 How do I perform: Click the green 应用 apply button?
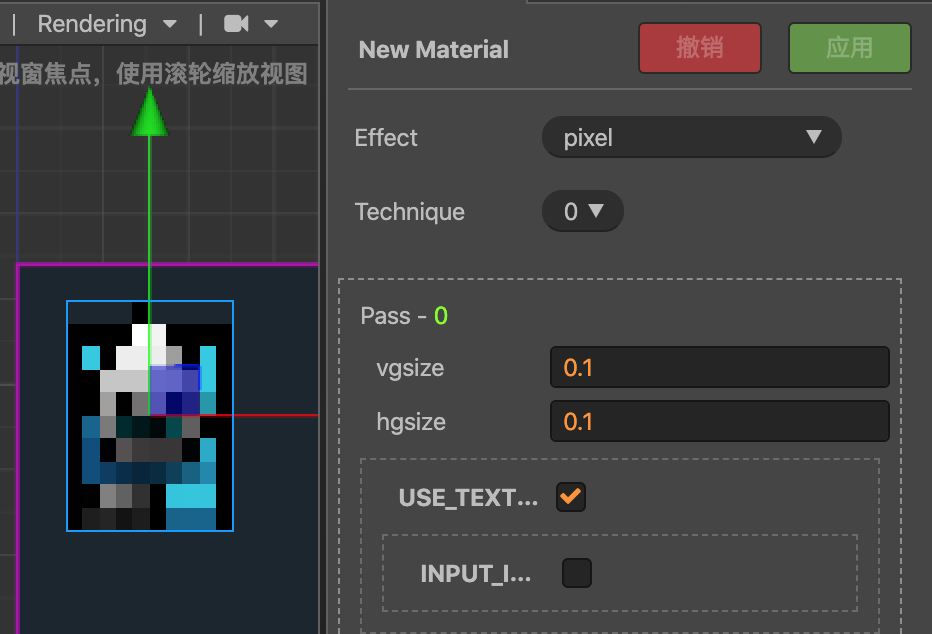[x=849, y=48]
